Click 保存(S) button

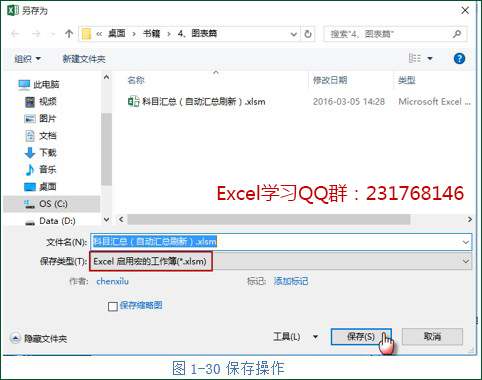tap(361, 337)
